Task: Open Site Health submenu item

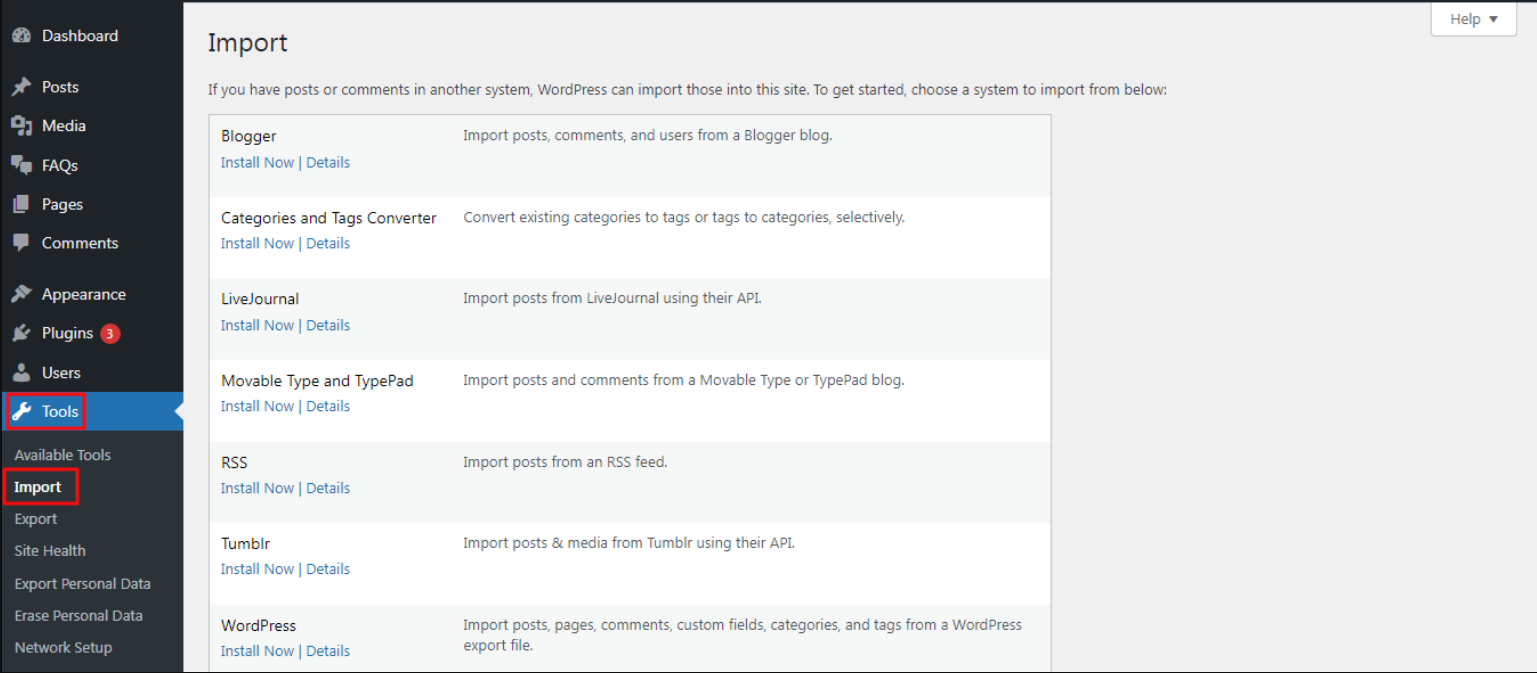Action: click(50, 551)
